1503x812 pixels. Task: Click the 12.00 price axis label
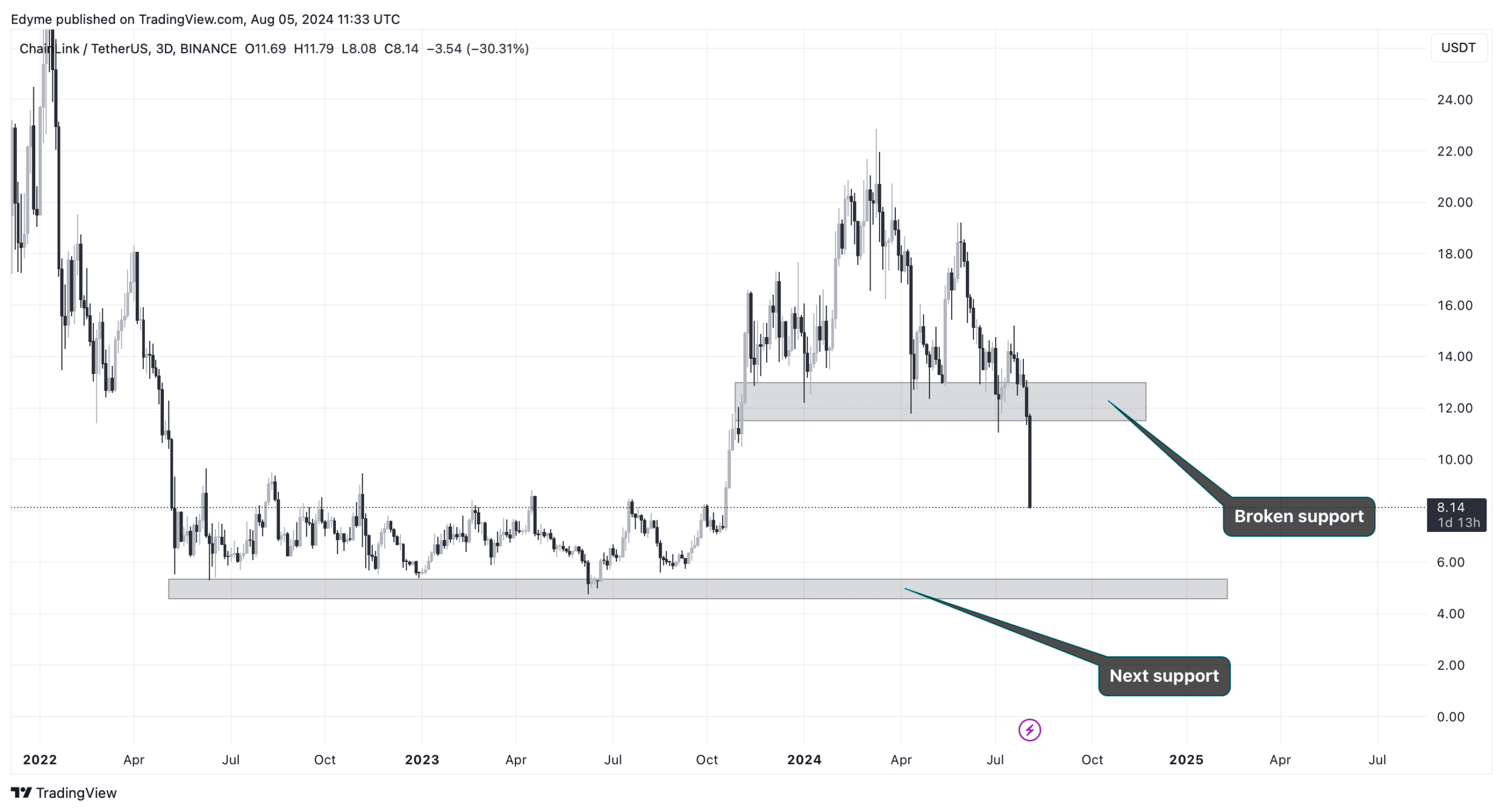pos(1455,408)
